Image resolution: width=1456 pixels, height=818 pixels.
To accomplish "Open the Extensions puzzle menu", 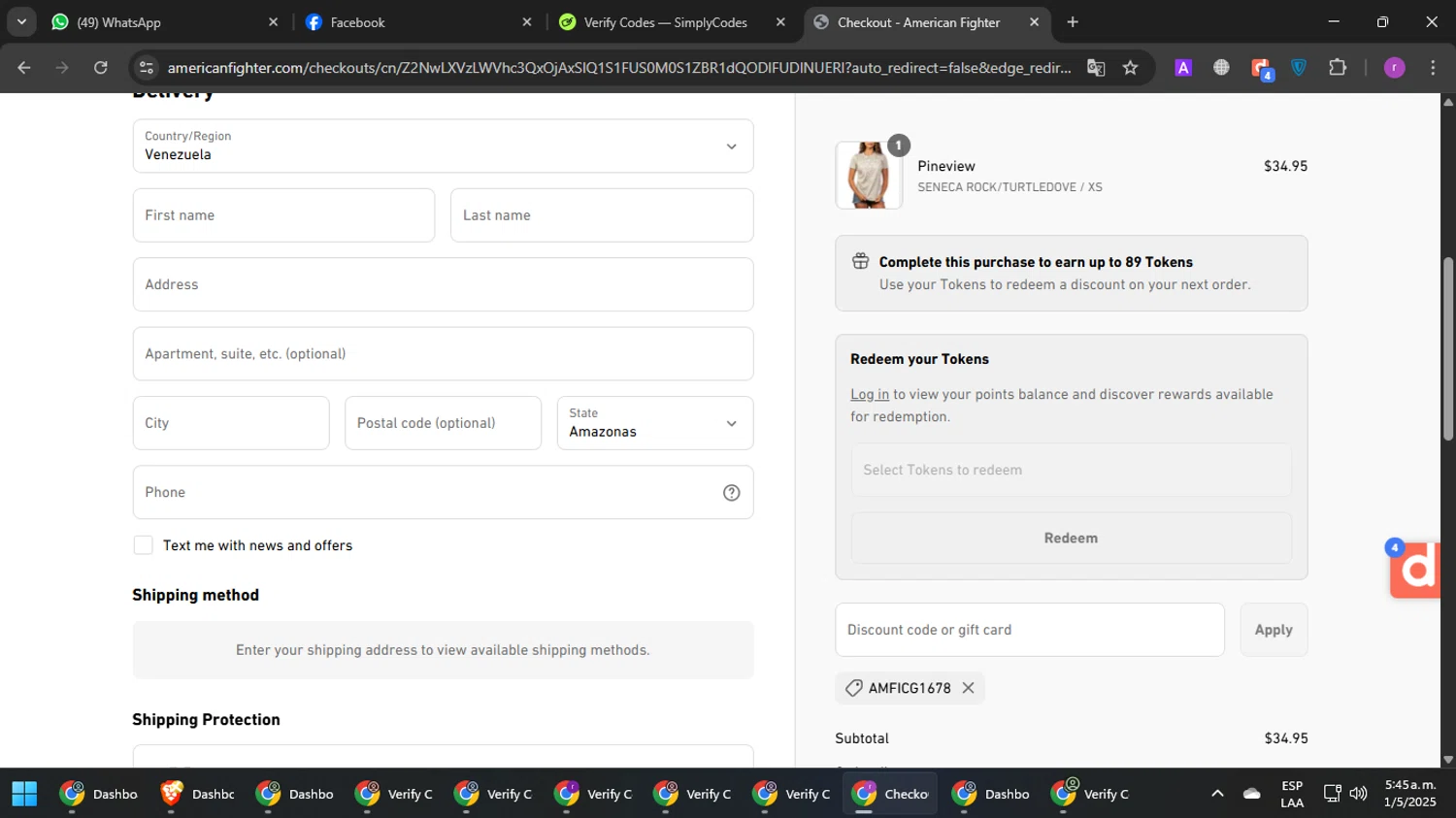I will click(x=1338, y=67).
